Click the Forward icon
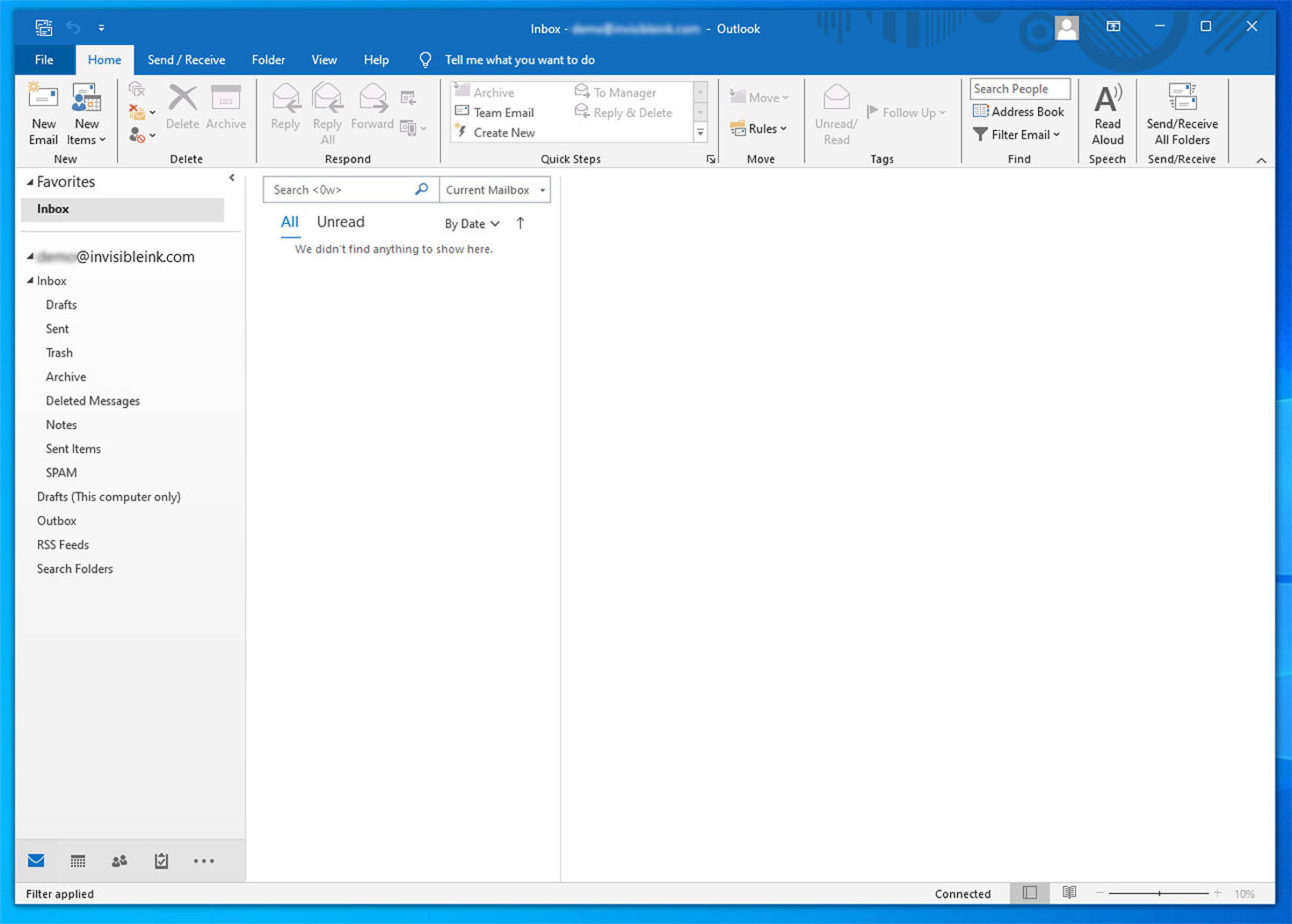The height and width of the screenshot is (924, 1292). 372,106
